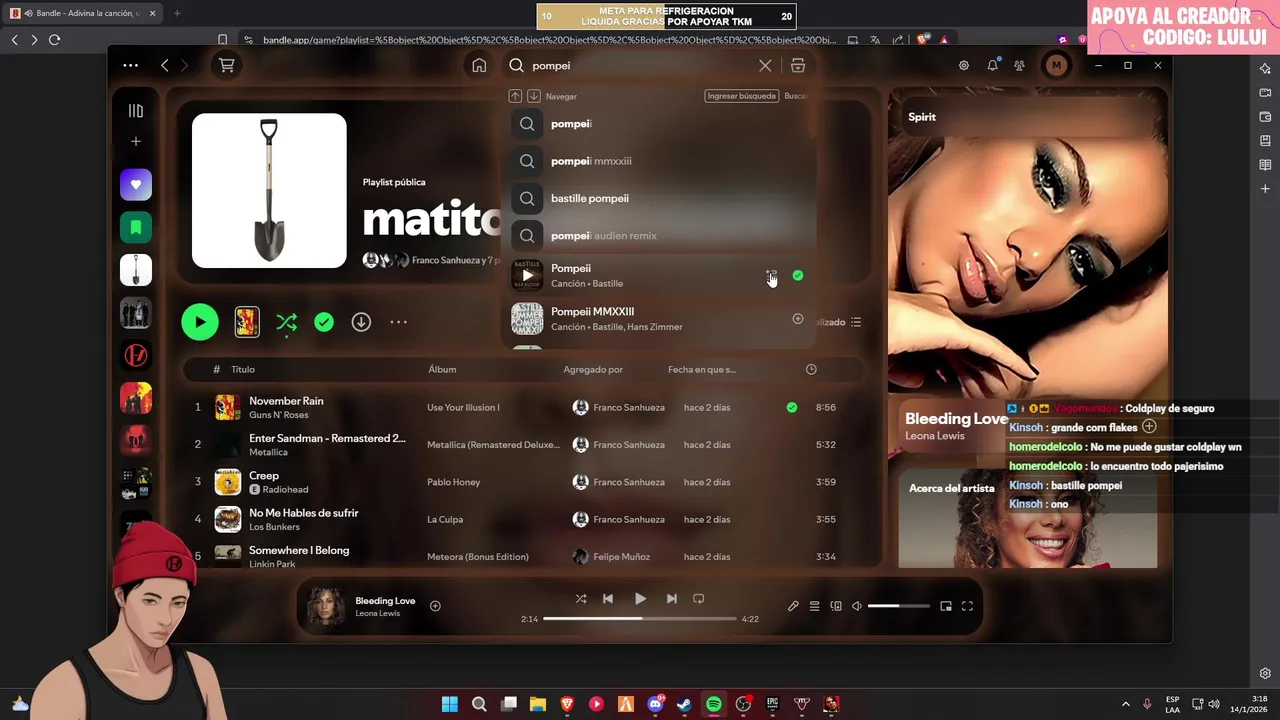
Task: Switch the player to full screen
Action: (x=967, y=606)
